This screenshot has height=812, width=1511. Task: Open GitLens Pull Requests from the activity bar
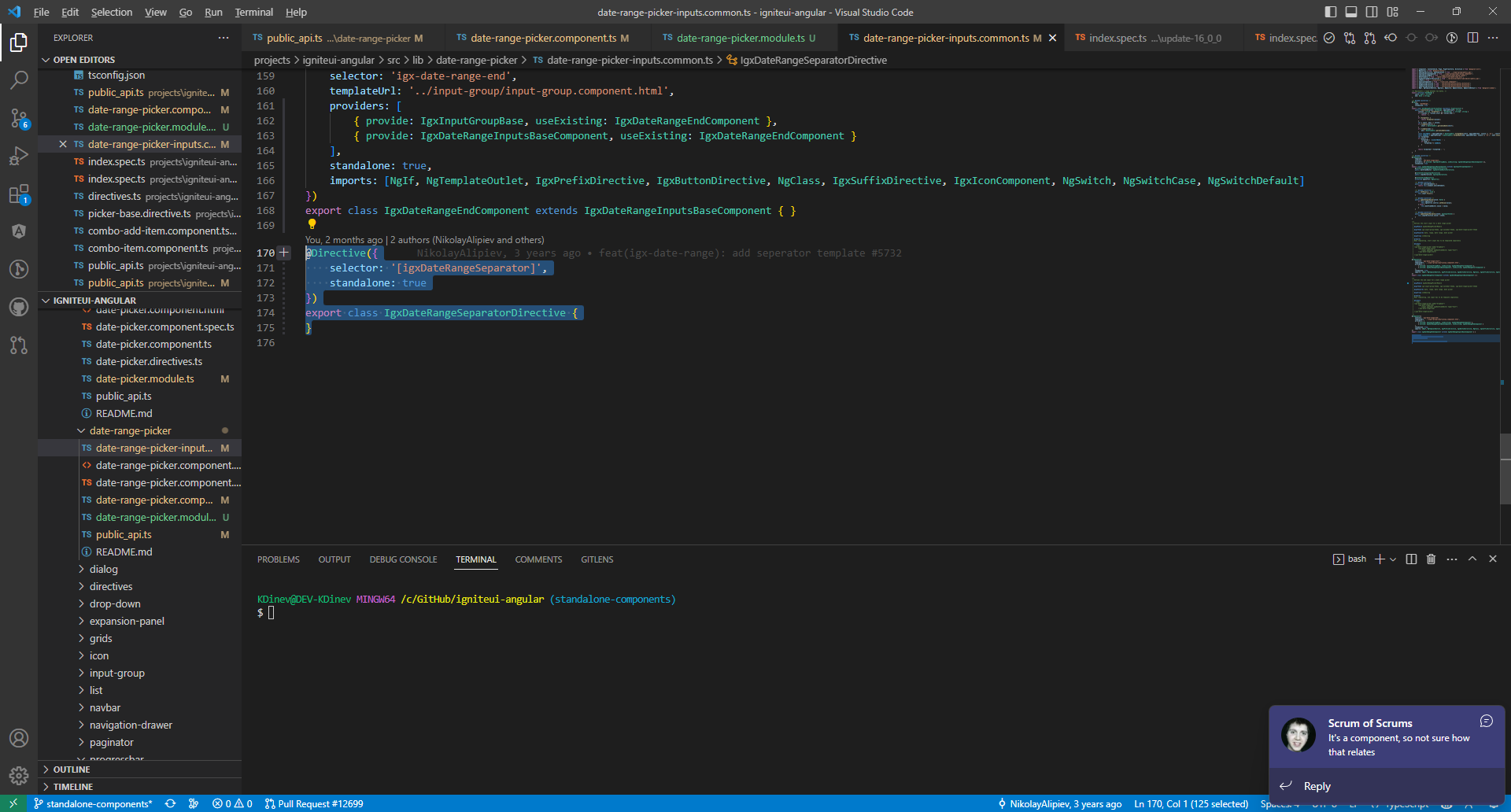19,345
